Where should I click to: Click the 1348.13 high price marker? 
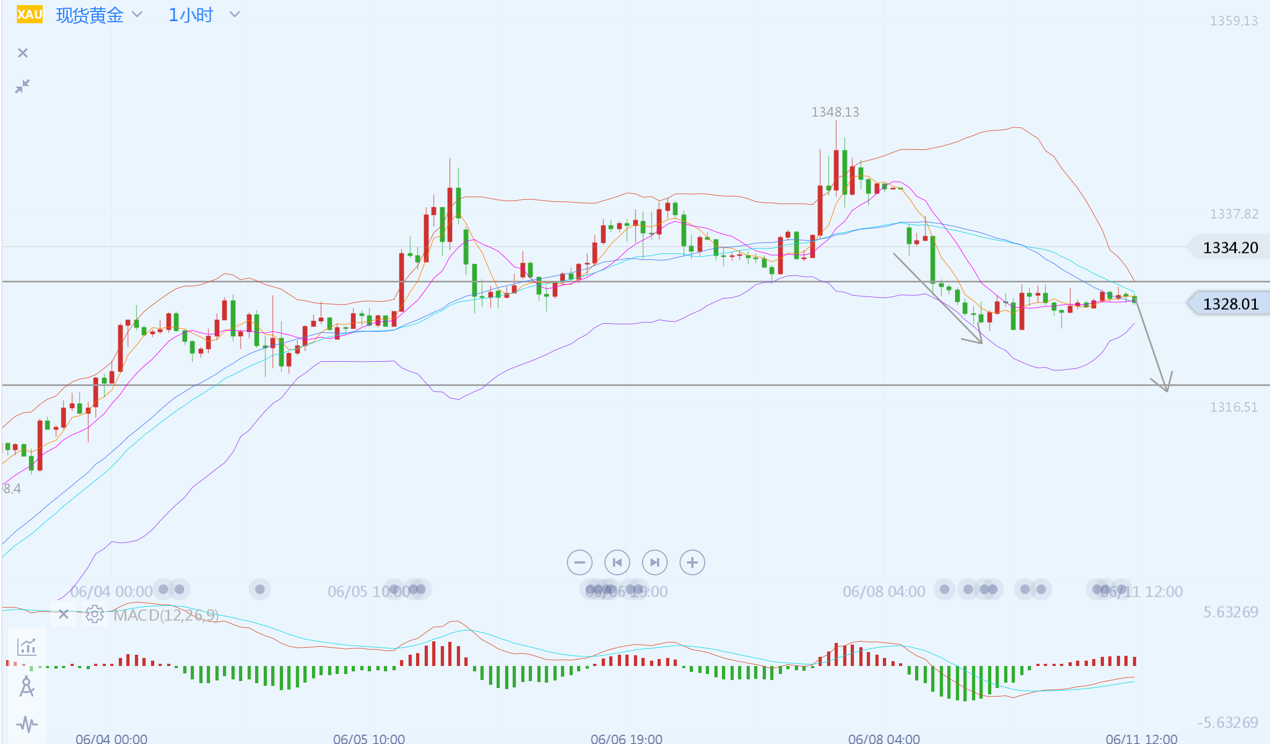click(x=835, y=112)
